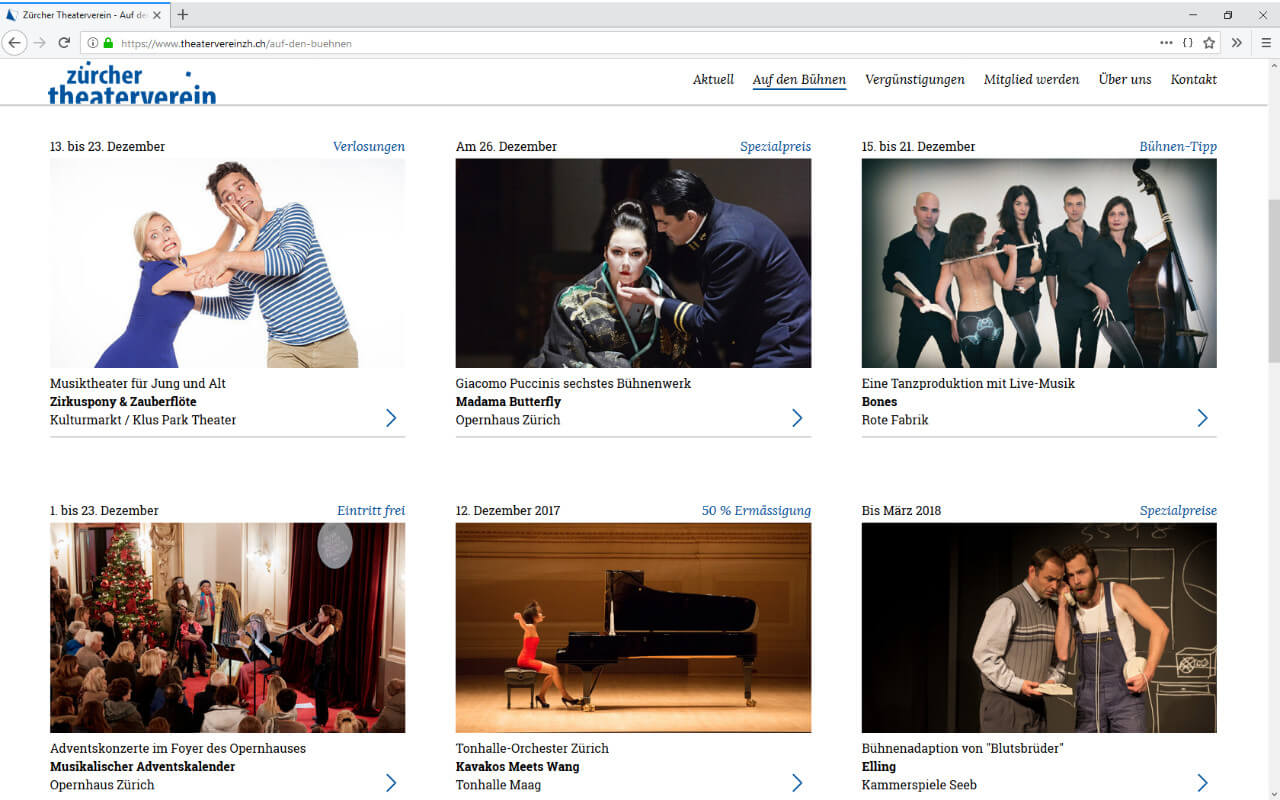The image size is (1280, 800).
Task: Click the date 13. bis 23. Dezember
Action: pyautogui.click(x=107, y=146)
